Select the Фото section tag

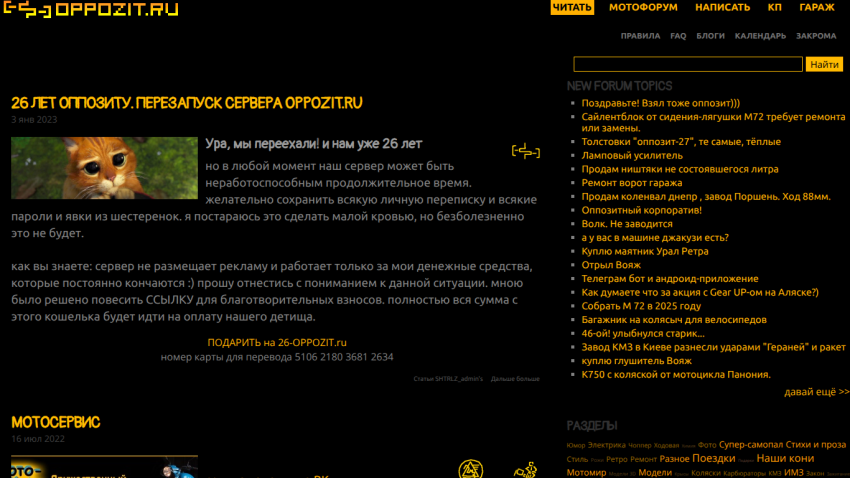(x=707, y=445)
